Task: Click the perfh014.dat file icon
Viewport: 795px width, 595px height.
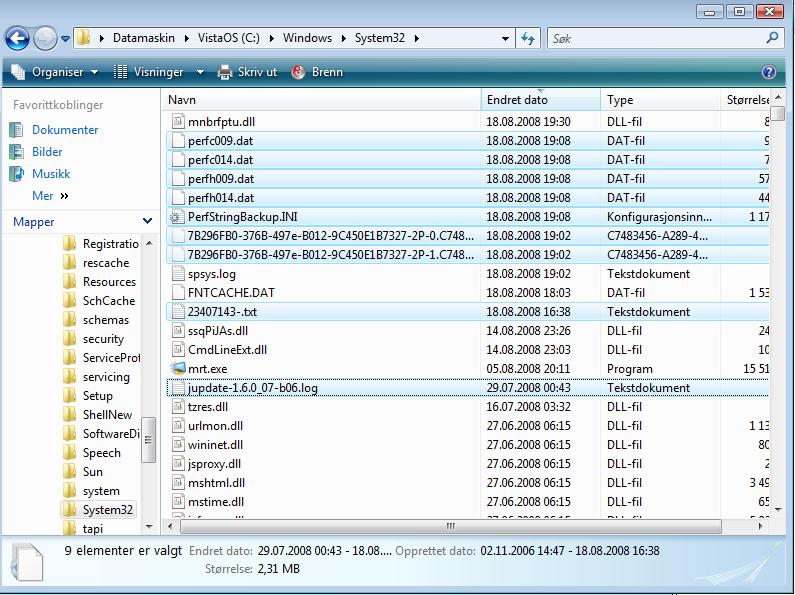Action: [178, 198]
